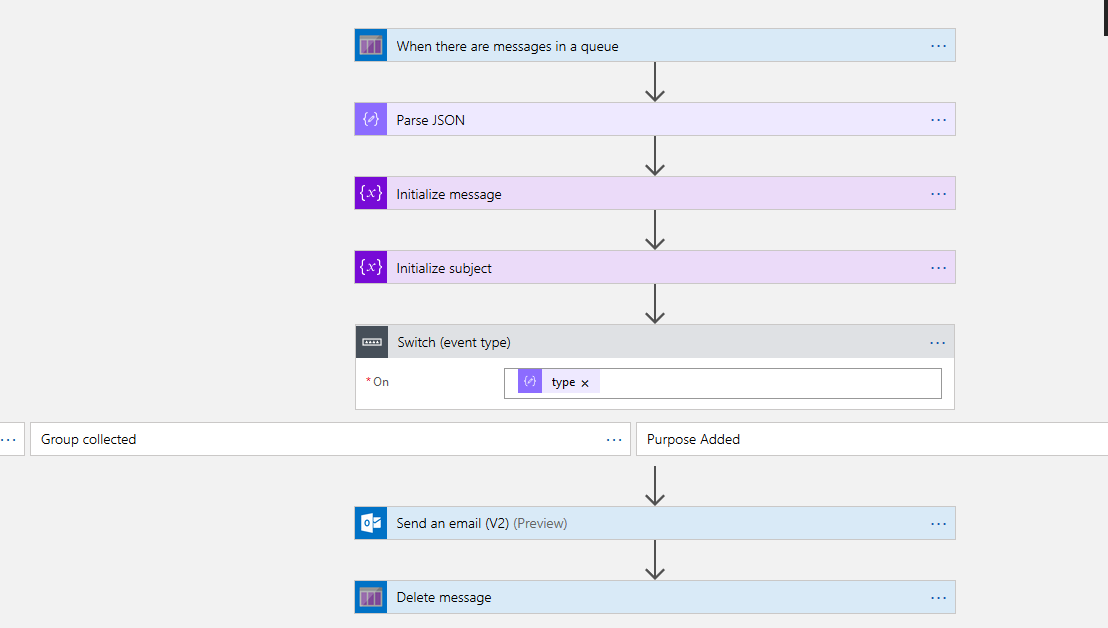1108x628 pixels.
Task: Expand the Parse JSON action
Action: coord(655,119)
